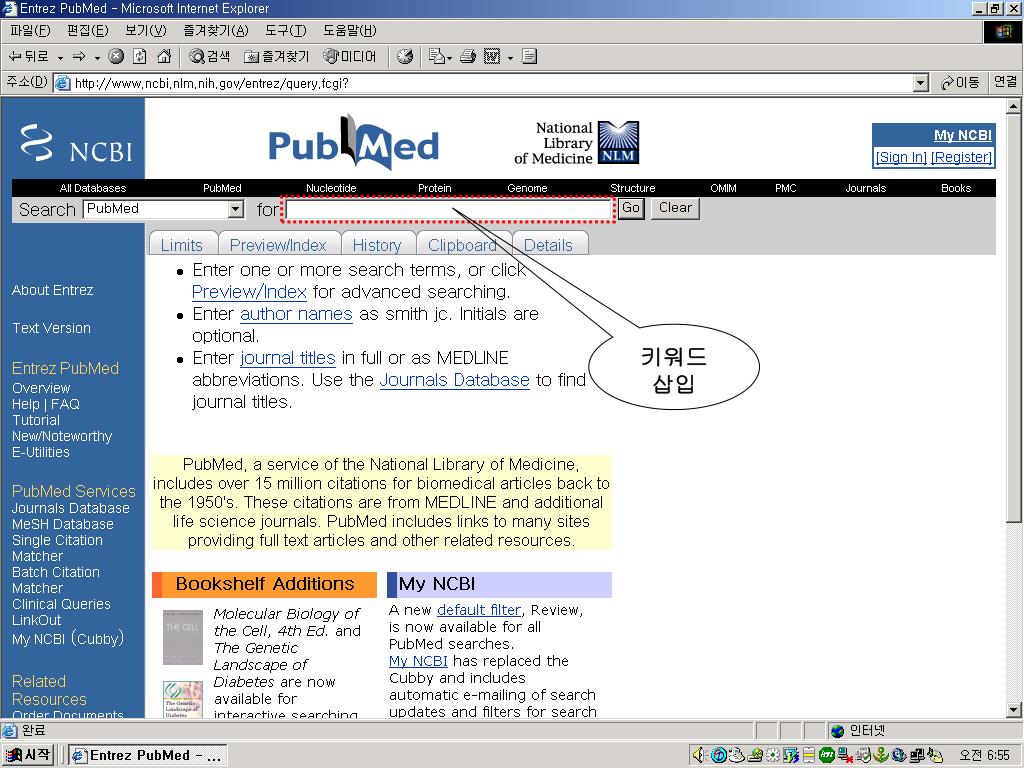Open the 미디어 media toolbar button
The width and height of the screenshot is (1024, 768).
(350, 57)
